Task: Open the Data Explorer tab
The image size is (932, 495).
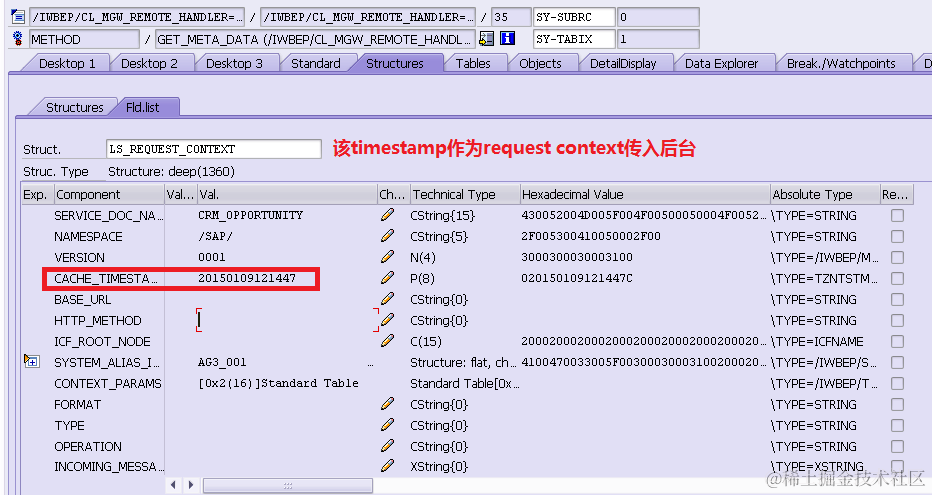Action: 721,63
